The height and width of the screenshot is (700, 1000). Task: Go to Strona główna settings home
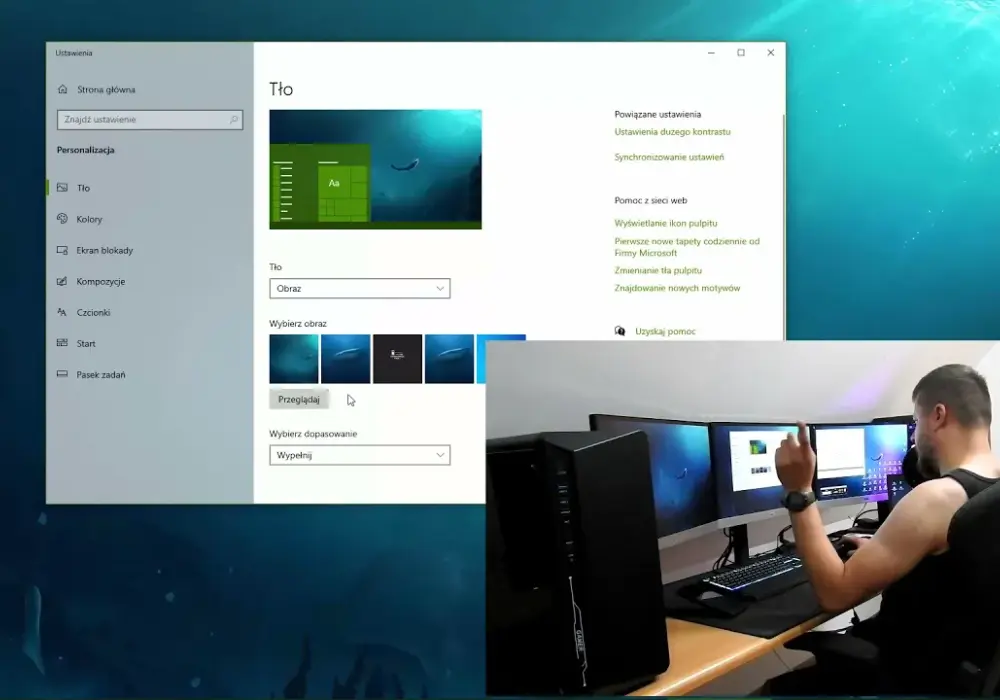pyautogui.click(x=106, y=89)
